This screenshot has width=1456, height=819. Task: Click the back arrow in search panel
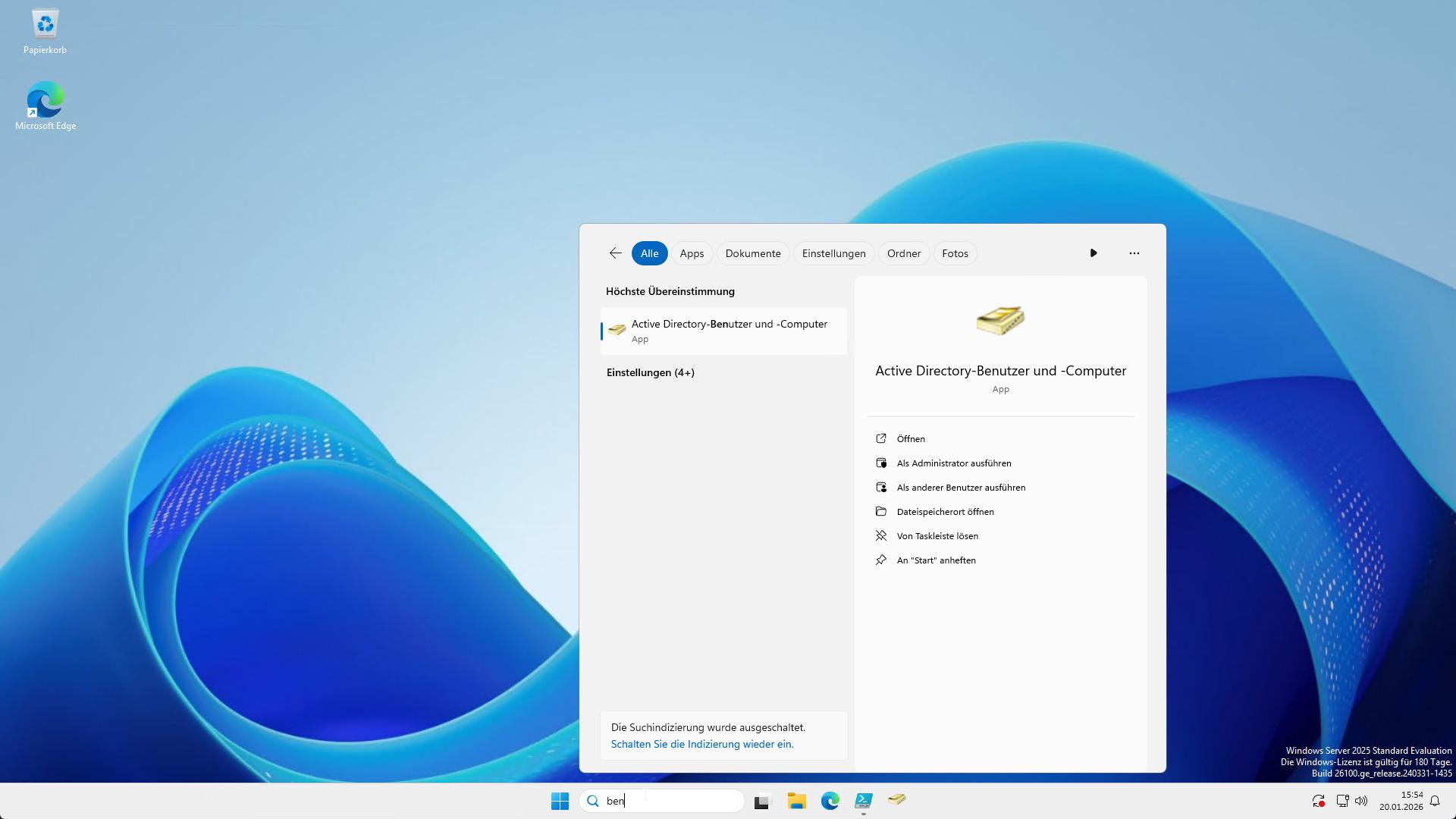click(x=615, y=253)
